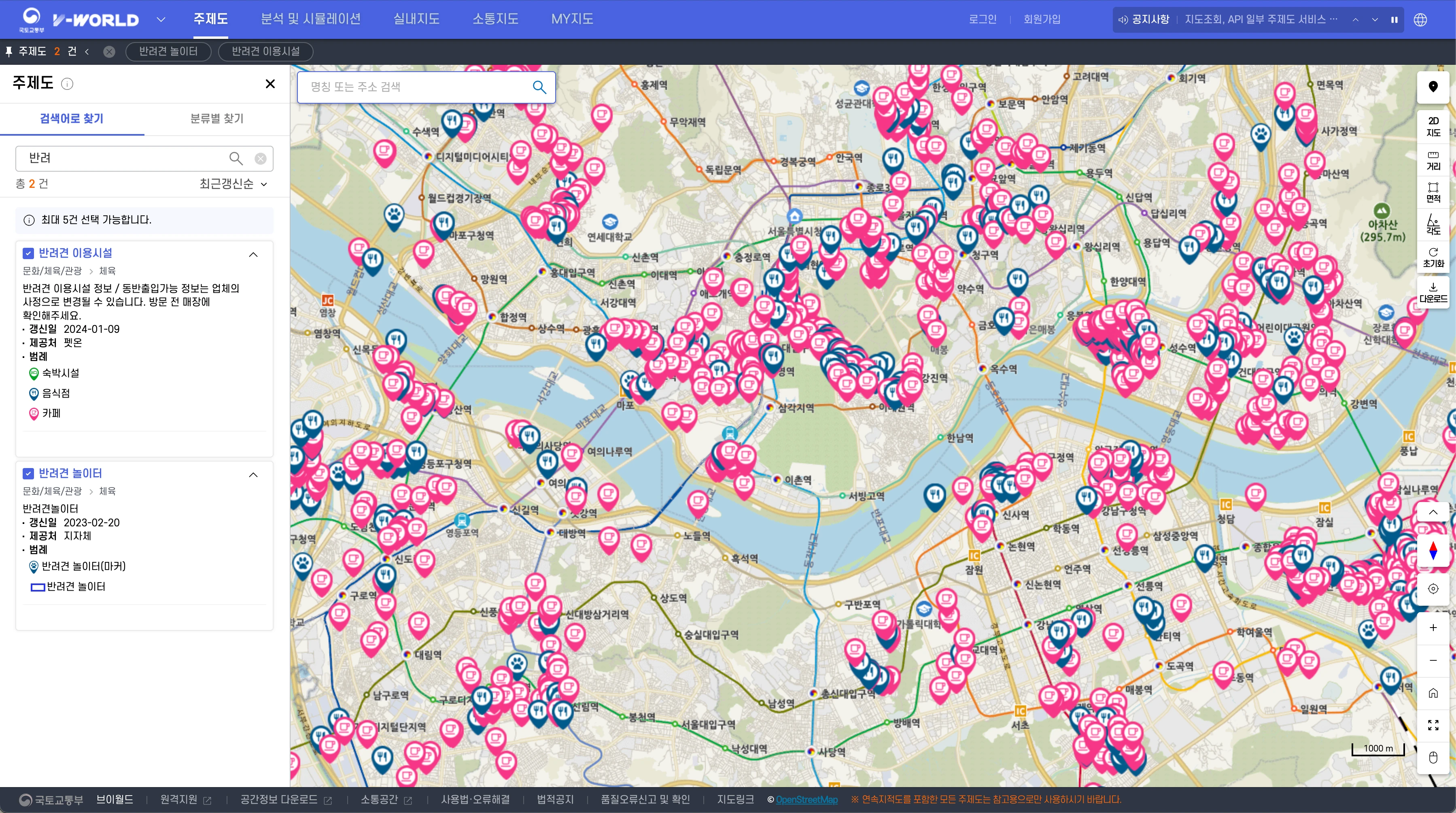Switch to 분류별 찾기 tab
This screenshot has height=813, width=1456.
point(216,119)
